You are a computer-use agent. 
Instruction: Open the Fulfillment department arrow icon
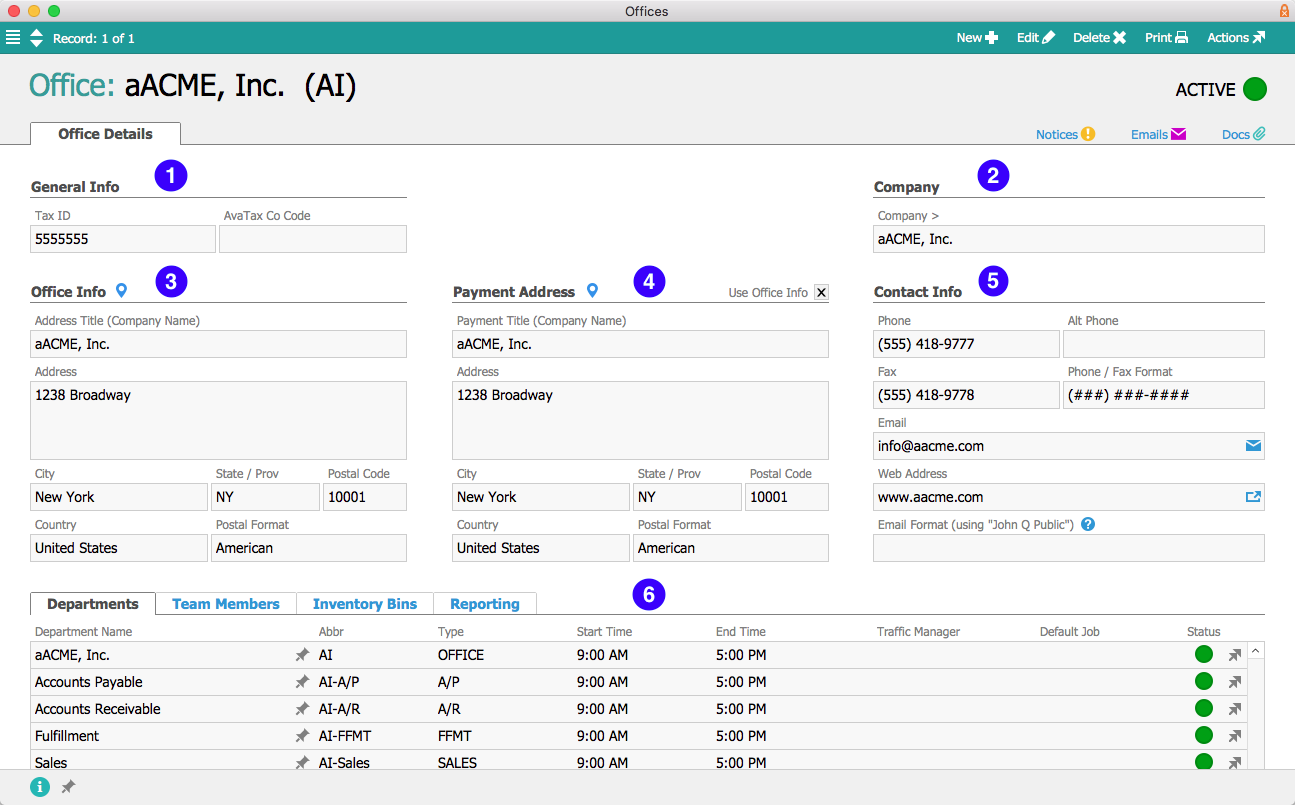[1235, 736]
